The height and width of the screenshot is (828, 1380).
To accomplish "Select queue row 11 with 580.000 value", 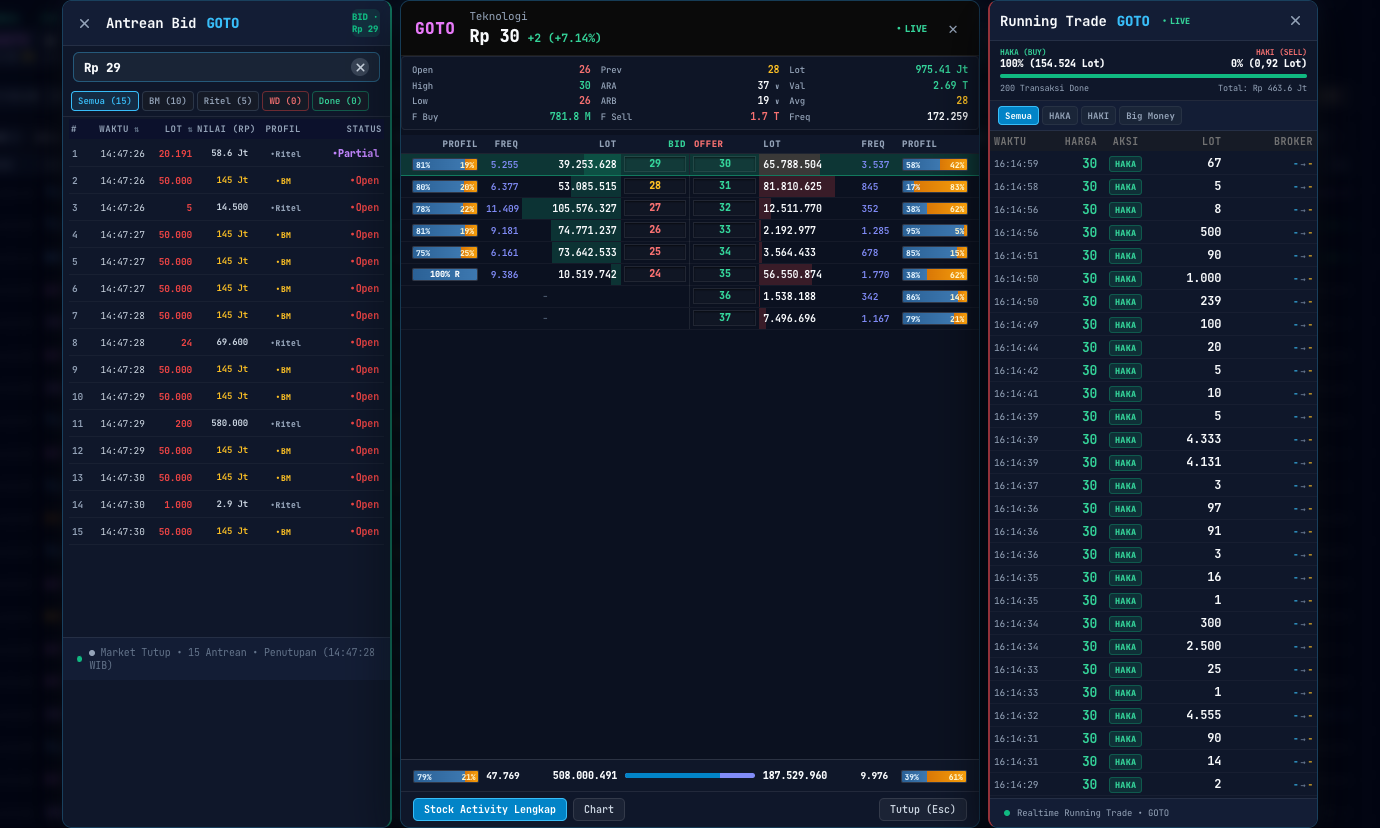I will (227, 424).
